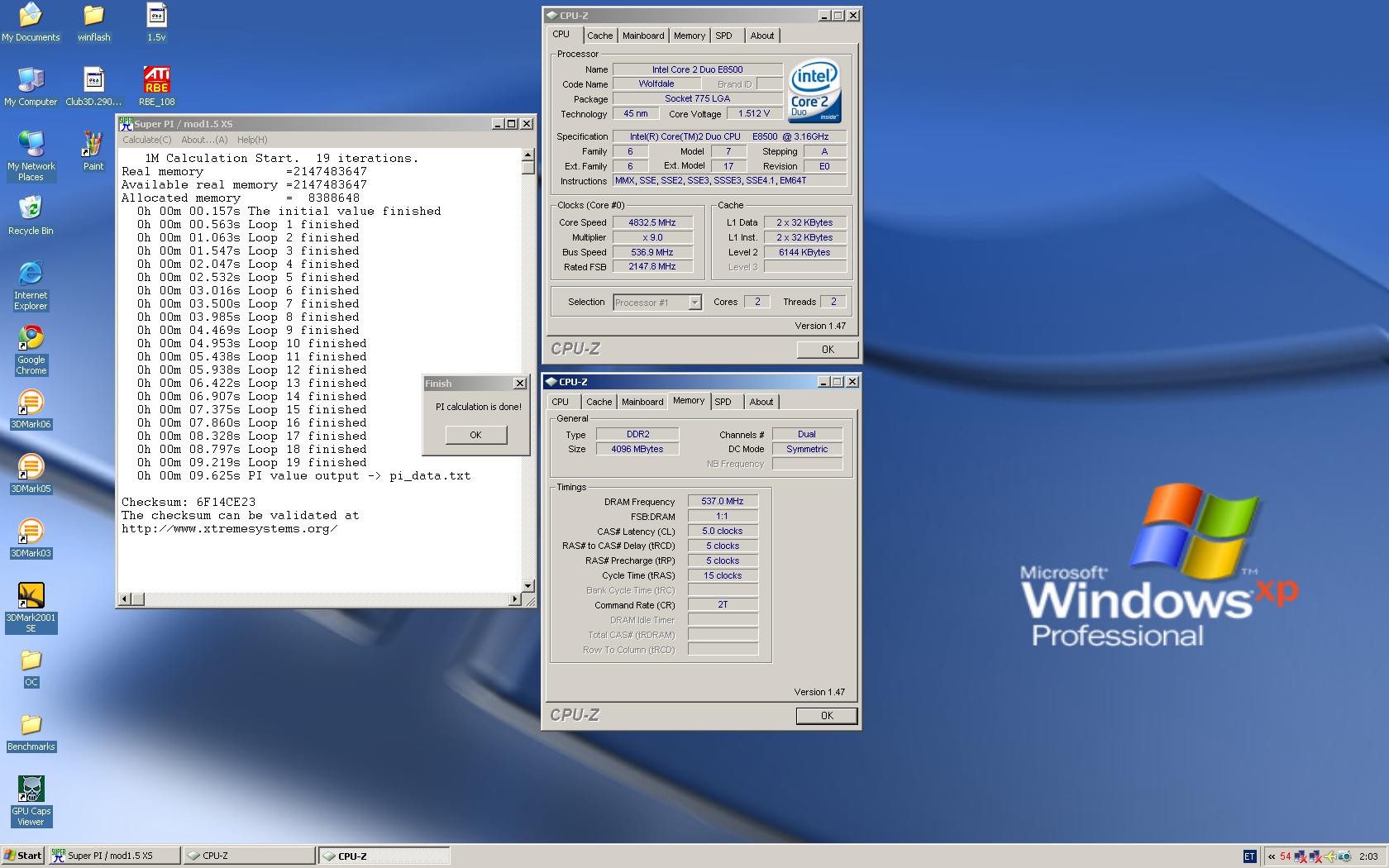Launch the Paint shortcut icon
Image resolution: width=1389 pixels, height=868 pixels.
coord(93,151)
